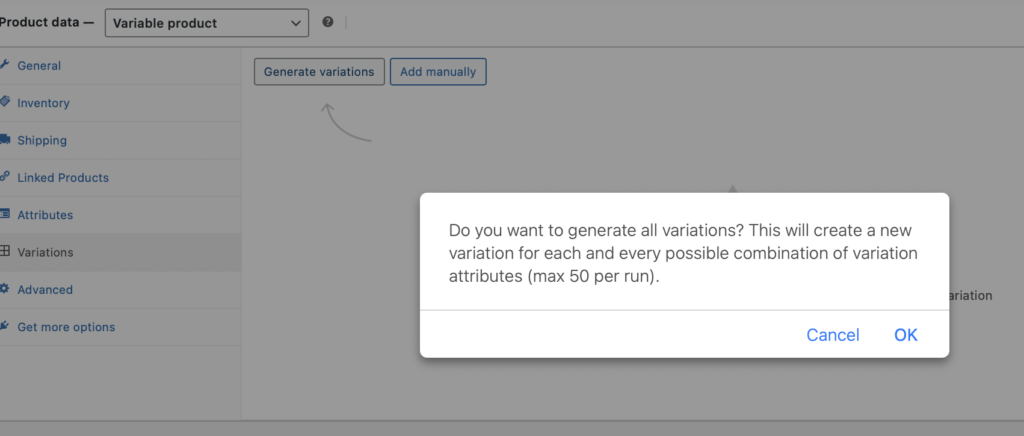This screenshot has height=436, width=1024.
Task: Click the Get more options plug icon
Action: pyautogui.click(x=5, y=326)
